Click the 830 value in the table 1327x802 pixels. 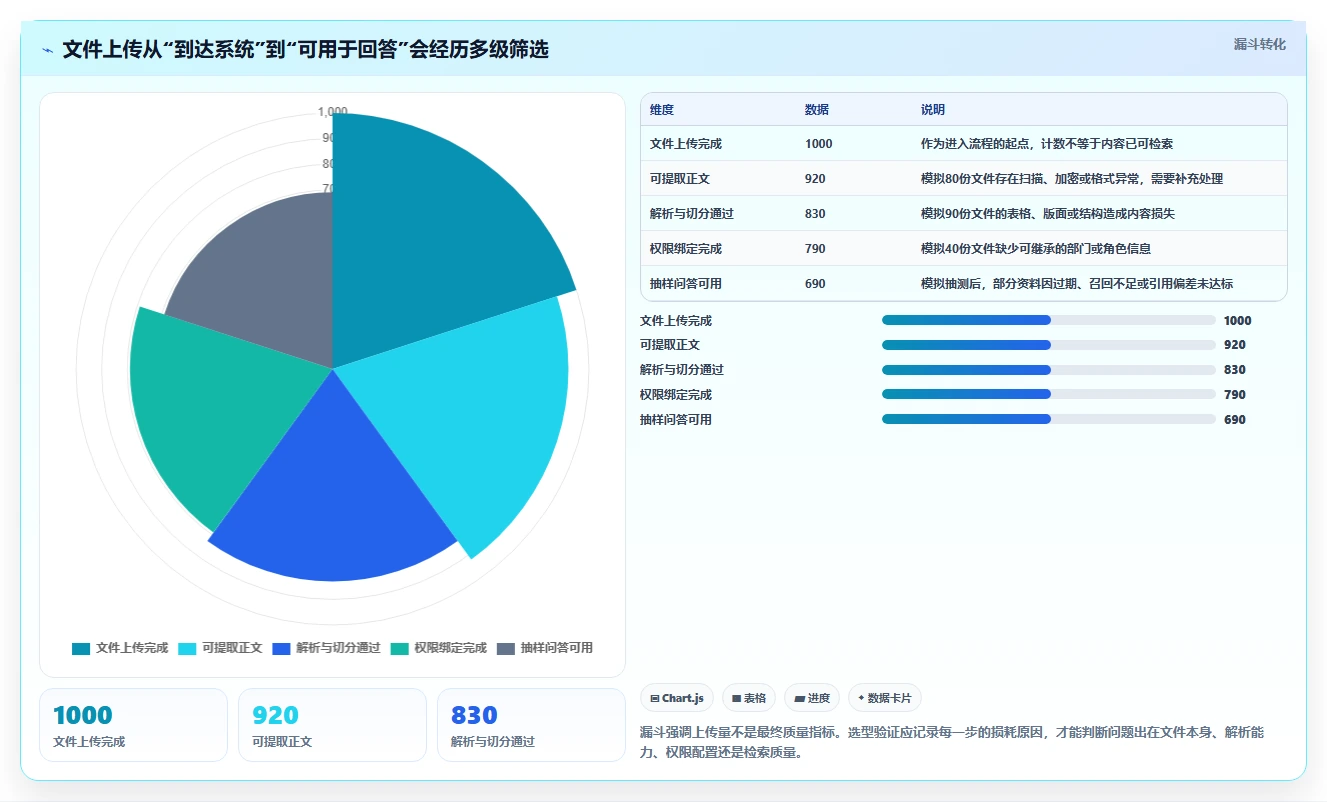pyautogui.click(x=815, y=214)
